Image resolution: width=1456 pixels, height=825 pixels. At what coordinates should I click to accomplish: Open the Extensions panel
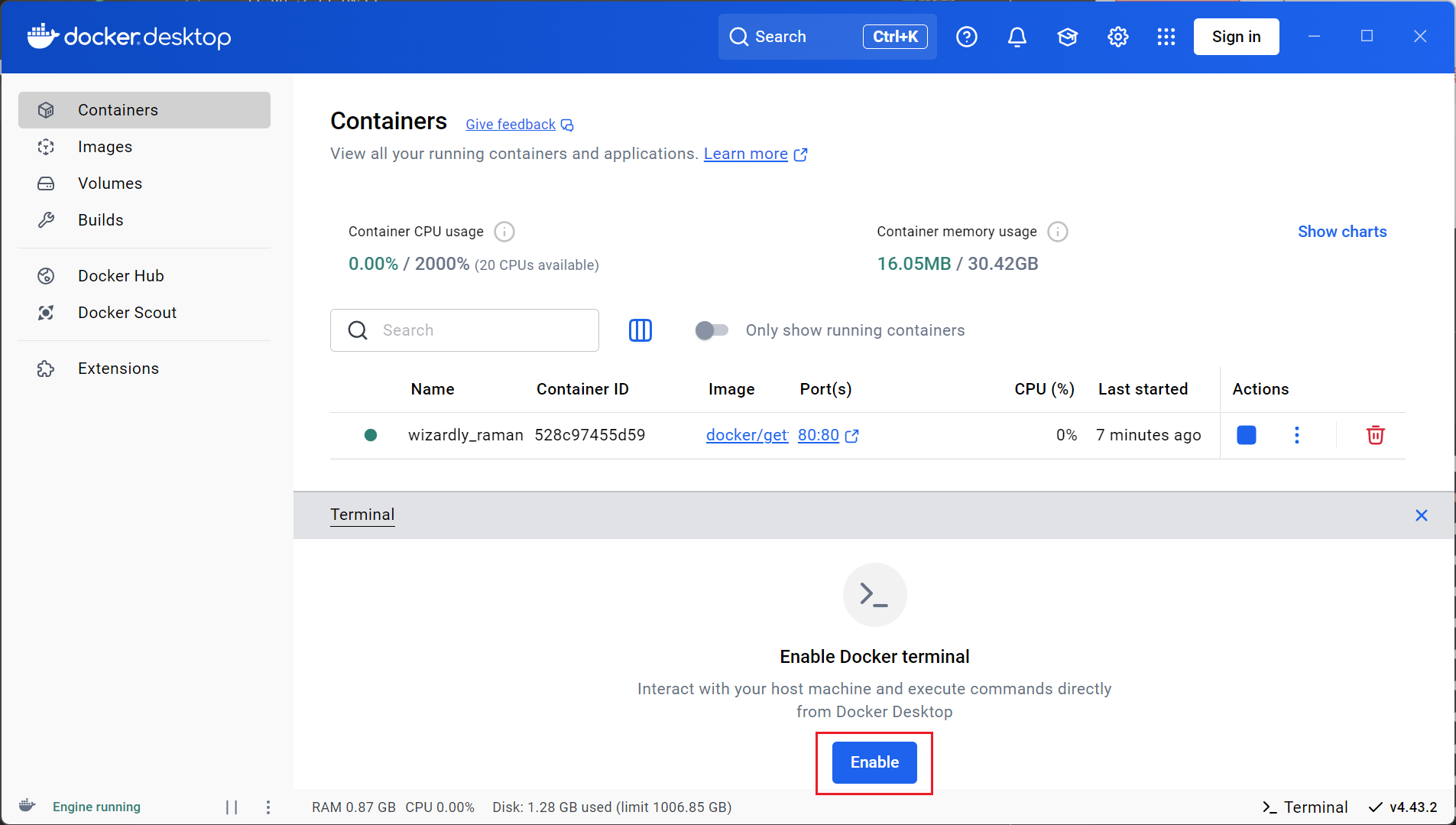pos(118,368)
